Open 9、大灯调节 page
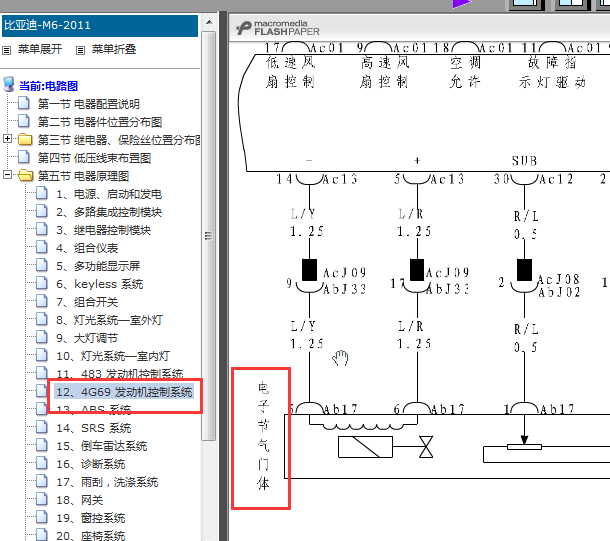 pyautogui.click(x=87, y=338)
